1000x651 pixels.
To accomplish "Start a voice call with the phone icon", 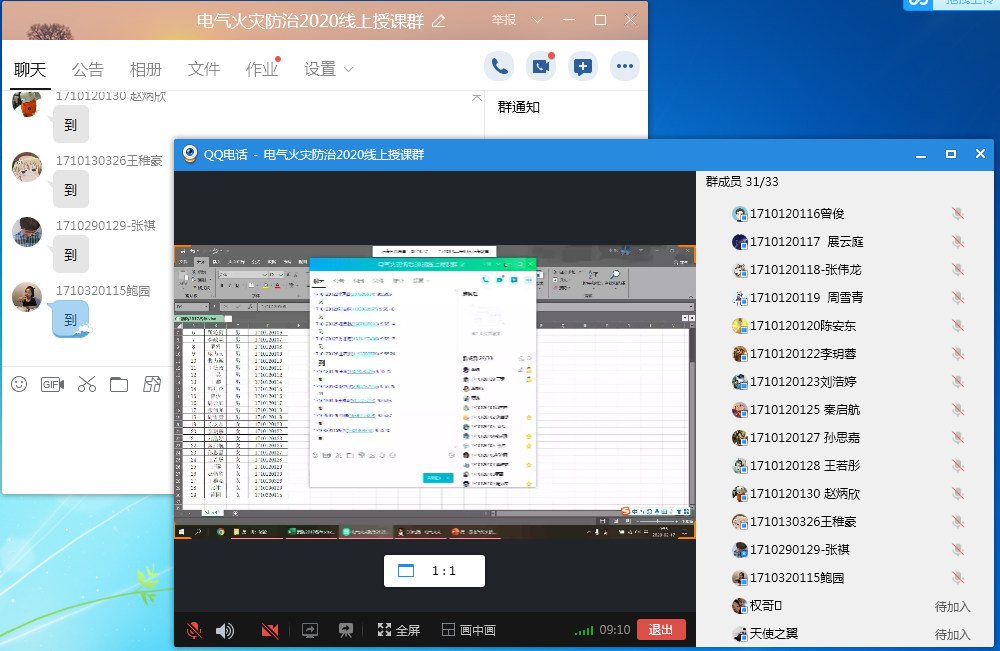I will click(500, 67).
